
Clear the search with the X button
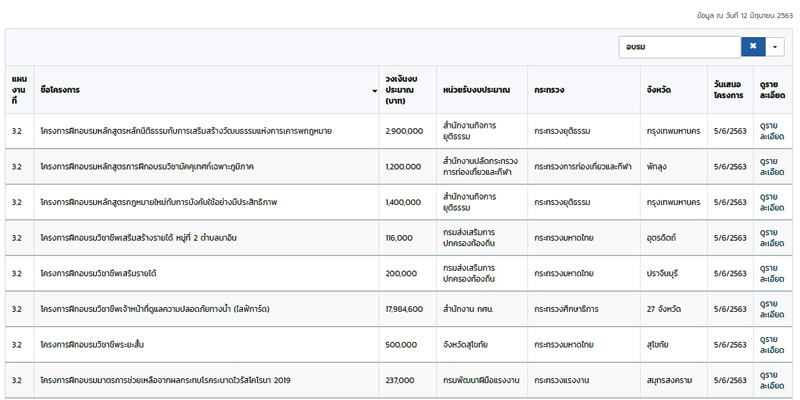pyautogui.click(x=752, y=47)
